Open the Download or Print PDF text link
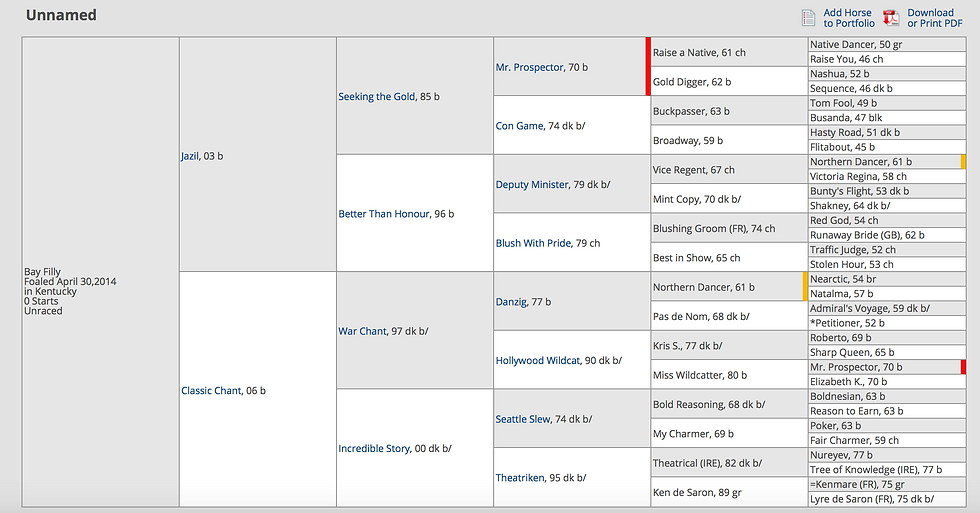 930,18
